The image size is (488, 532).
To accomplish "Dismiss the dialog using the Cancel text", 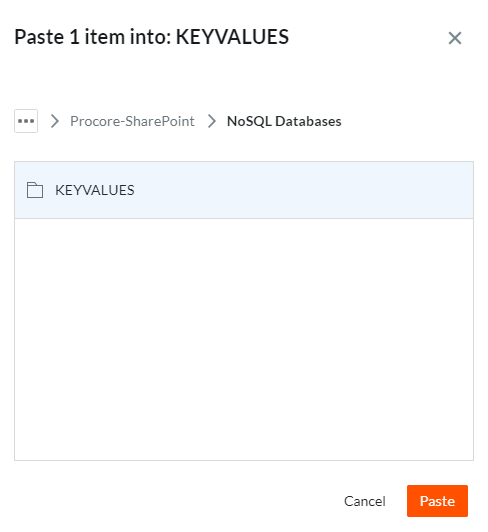I will (364, 501).
